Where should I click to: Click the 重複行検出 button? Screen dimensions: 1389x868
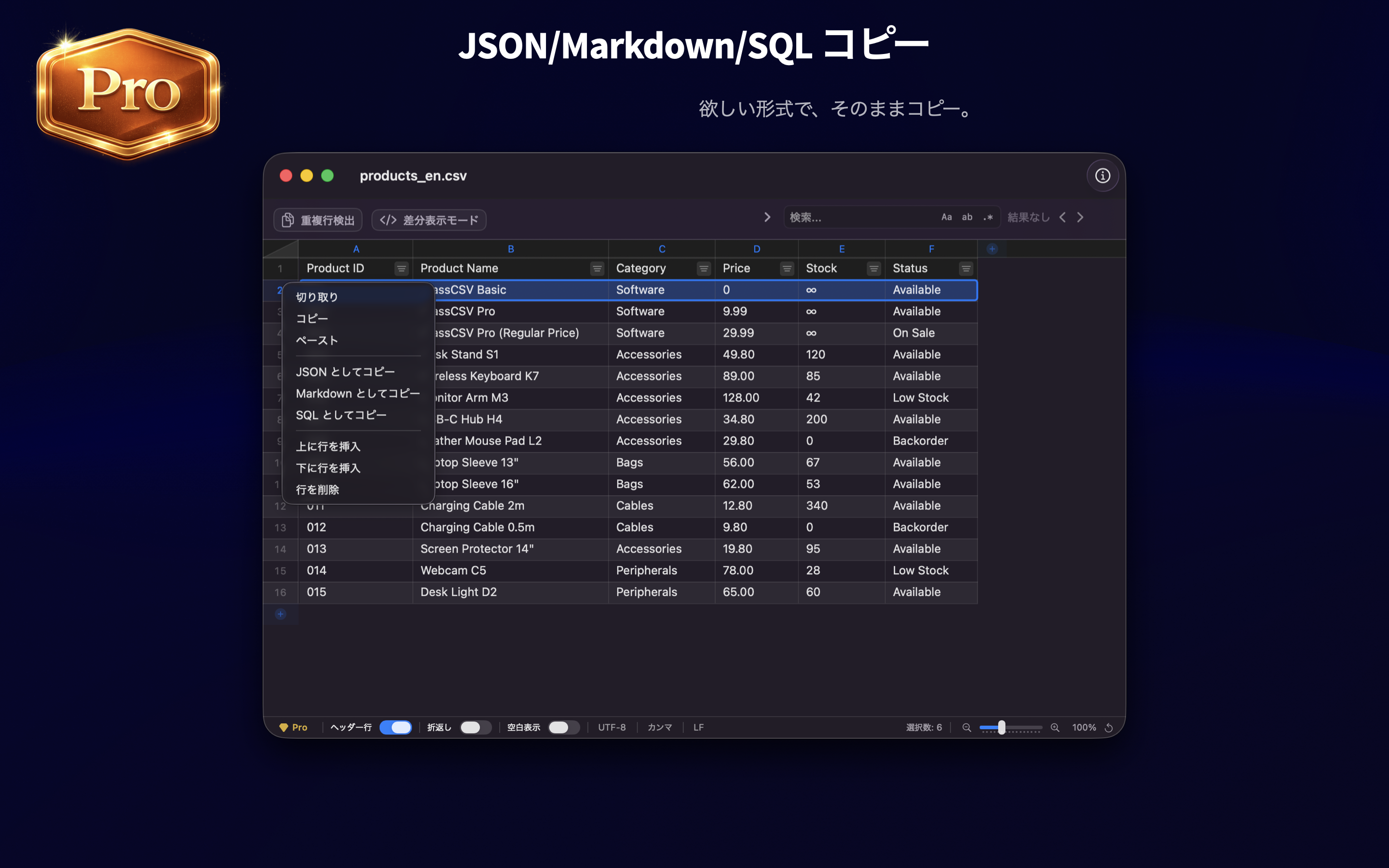(318, 220)
